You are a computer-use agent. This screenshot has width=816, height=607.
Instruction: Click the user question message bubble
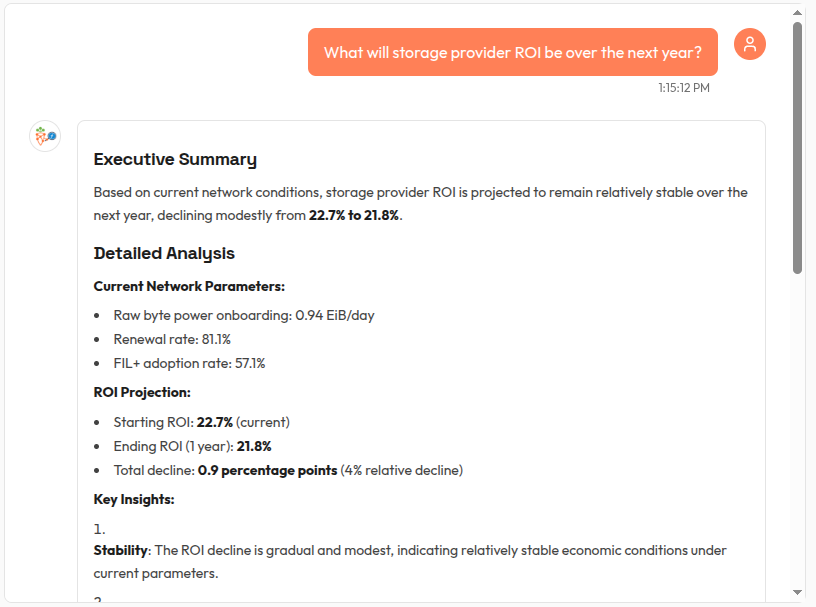(x=512, y=53)
